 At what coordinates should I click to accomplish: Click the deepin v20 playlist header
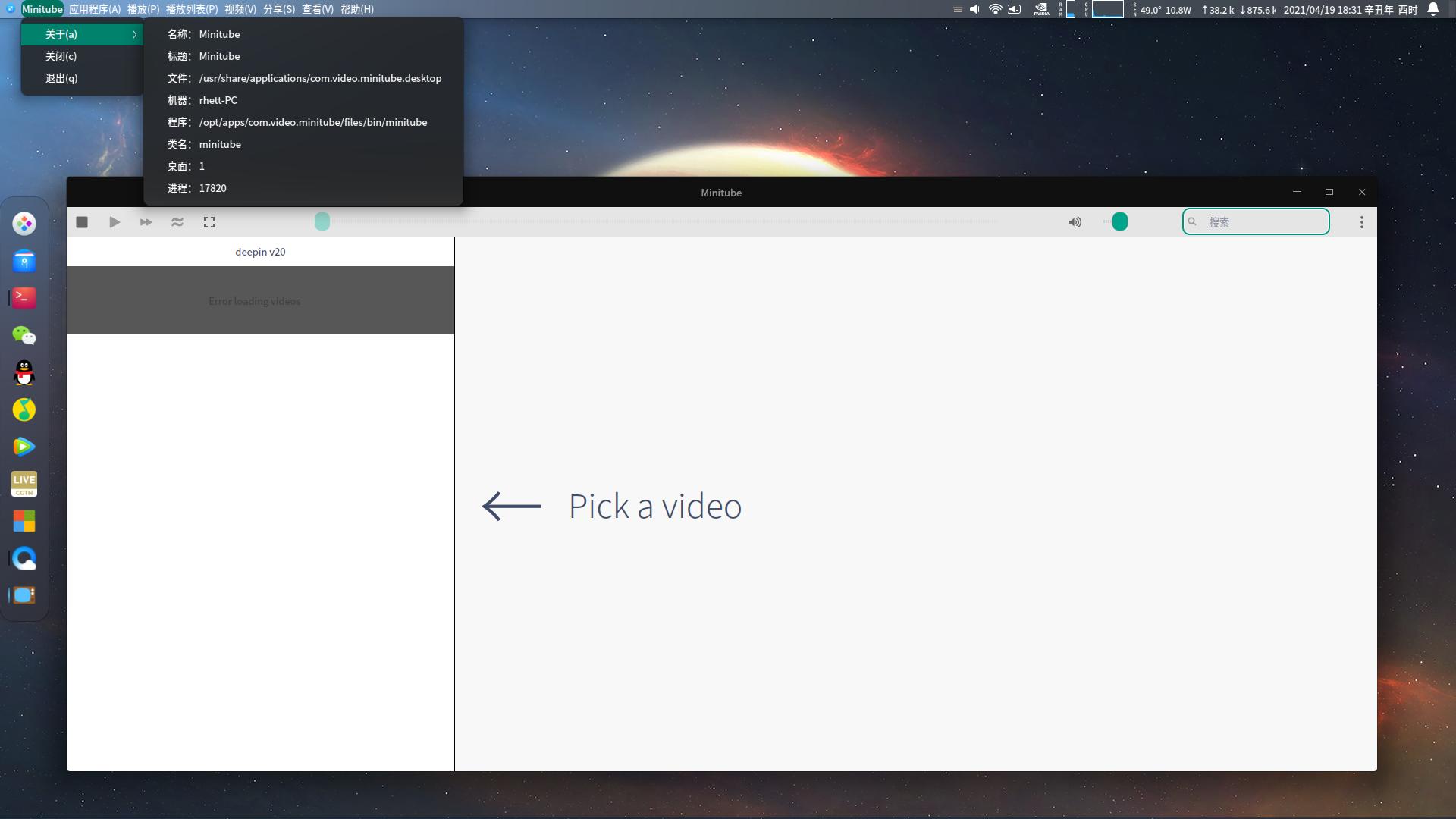(260, 252)
